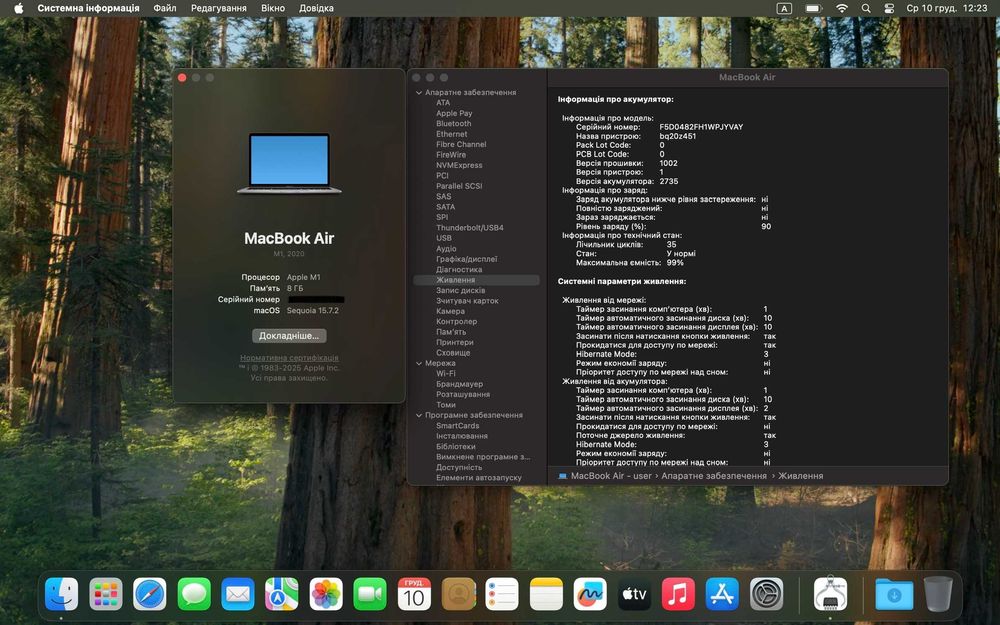
Task: Select Живлення in the sidebar
Action: coord(476,280)
